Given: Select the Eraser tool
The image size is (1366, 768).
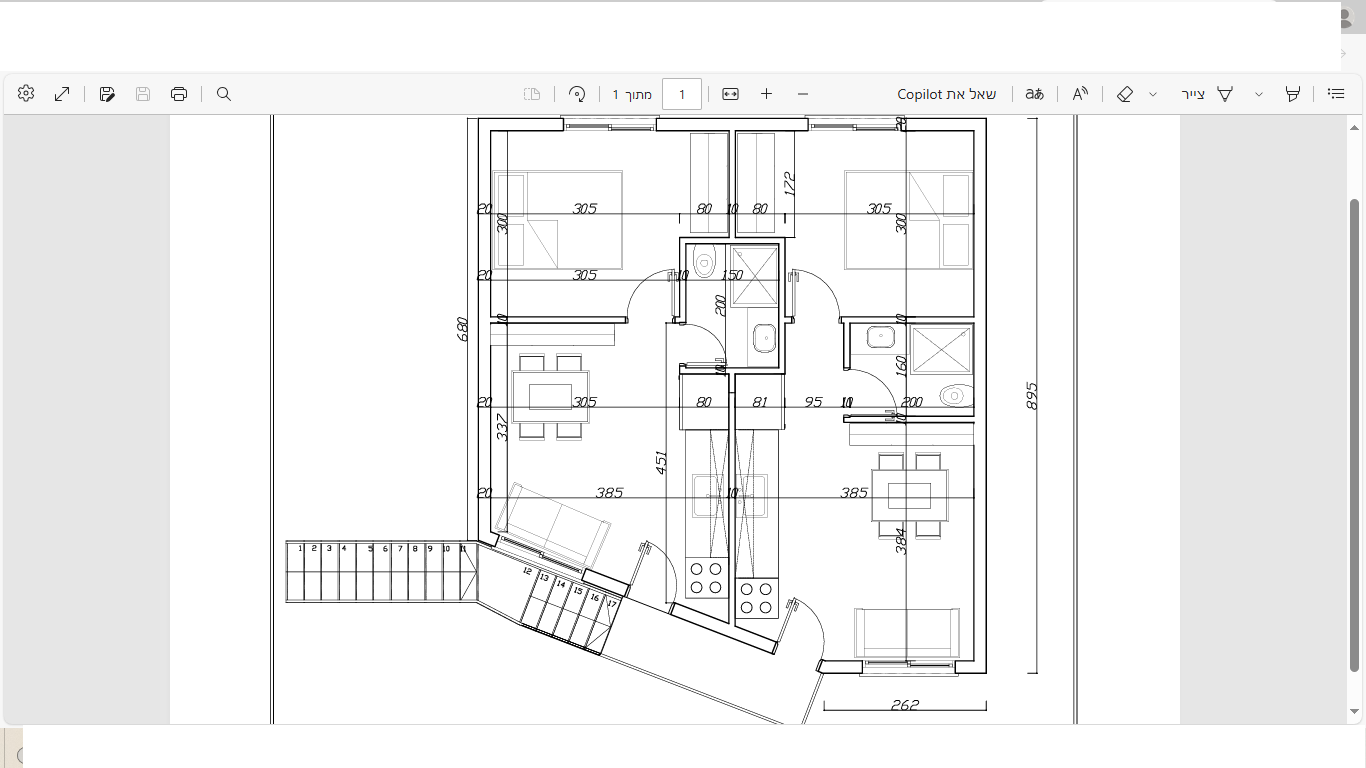Looking at the screenshot, I should coord(1125,94).
